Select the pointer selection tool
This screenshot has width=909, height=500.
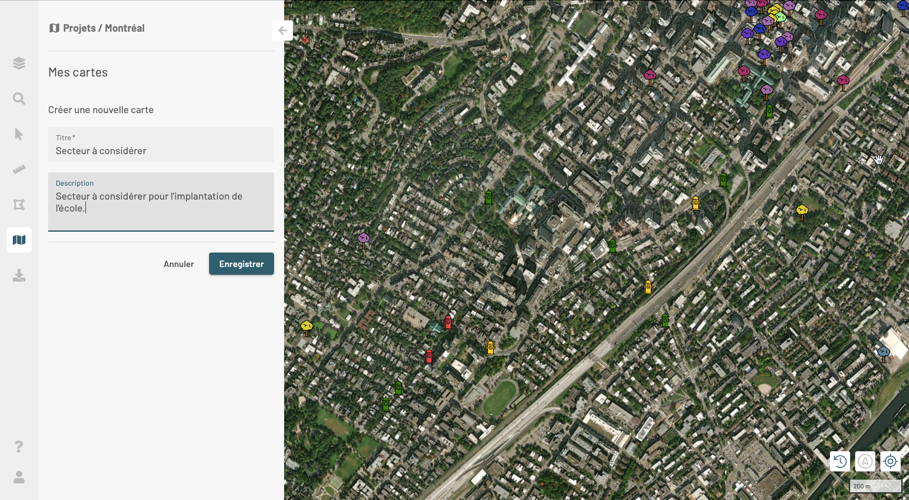(x=19, y=134)
